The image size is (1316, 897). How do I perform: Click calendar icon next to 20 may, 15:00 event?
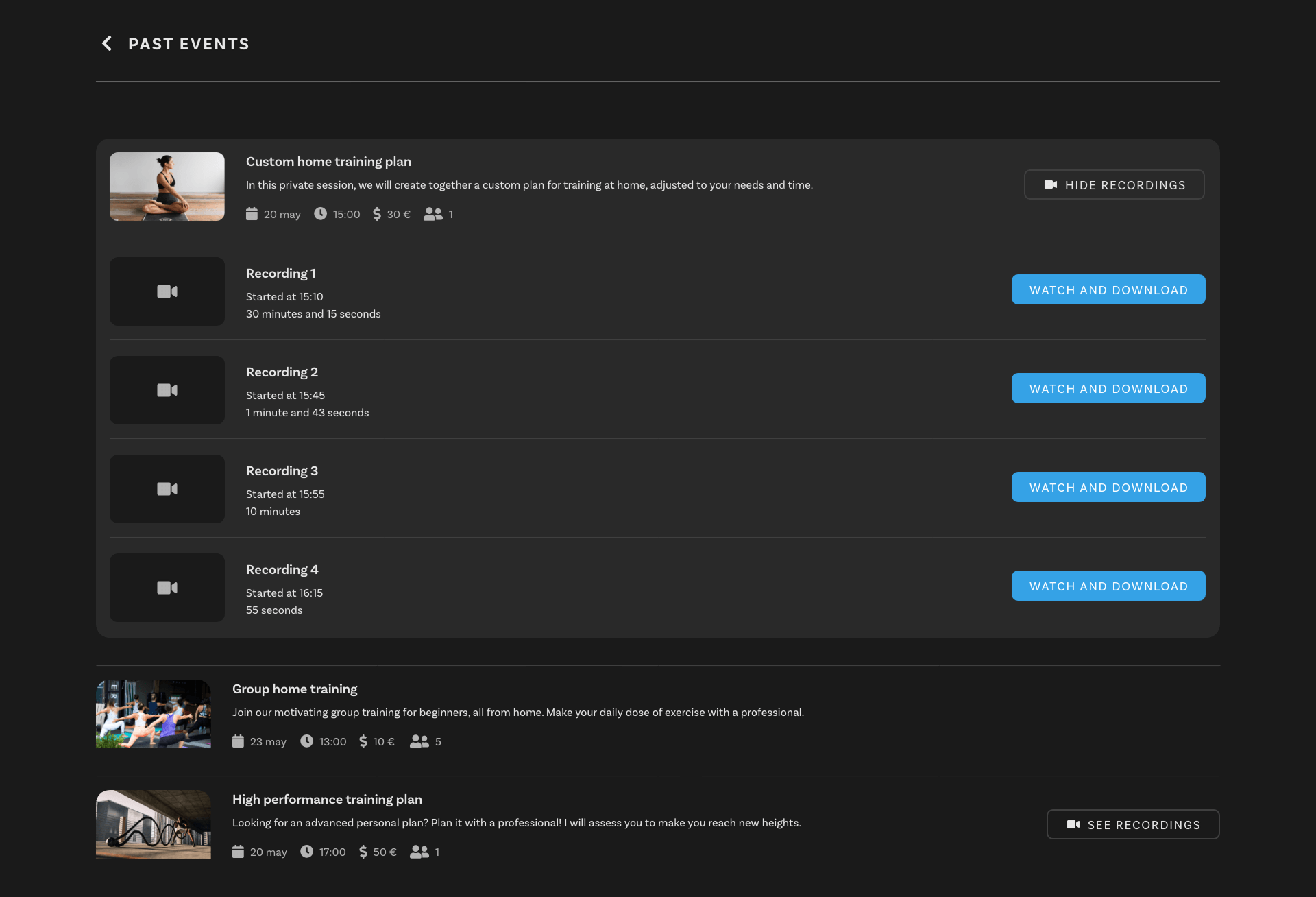pyautogui.click(x=252, y=214)
